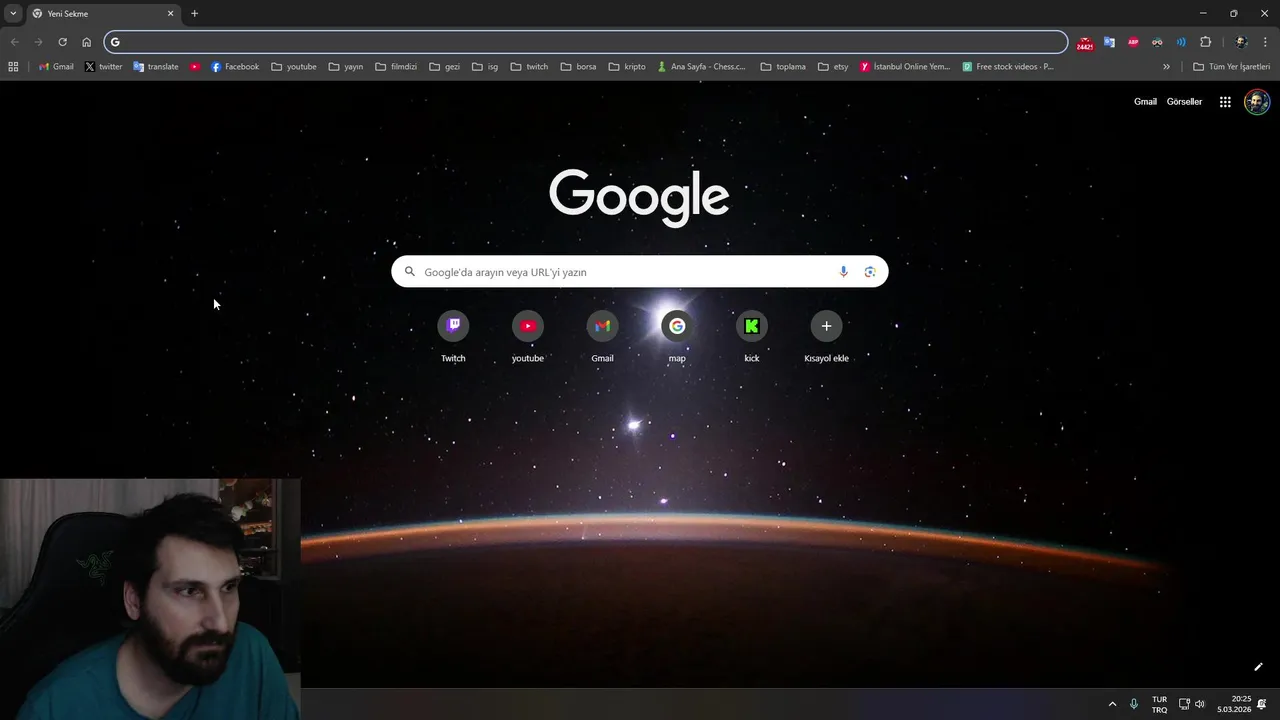
Task: Search by image with the Google Lens icon
Action: (870, 272)
